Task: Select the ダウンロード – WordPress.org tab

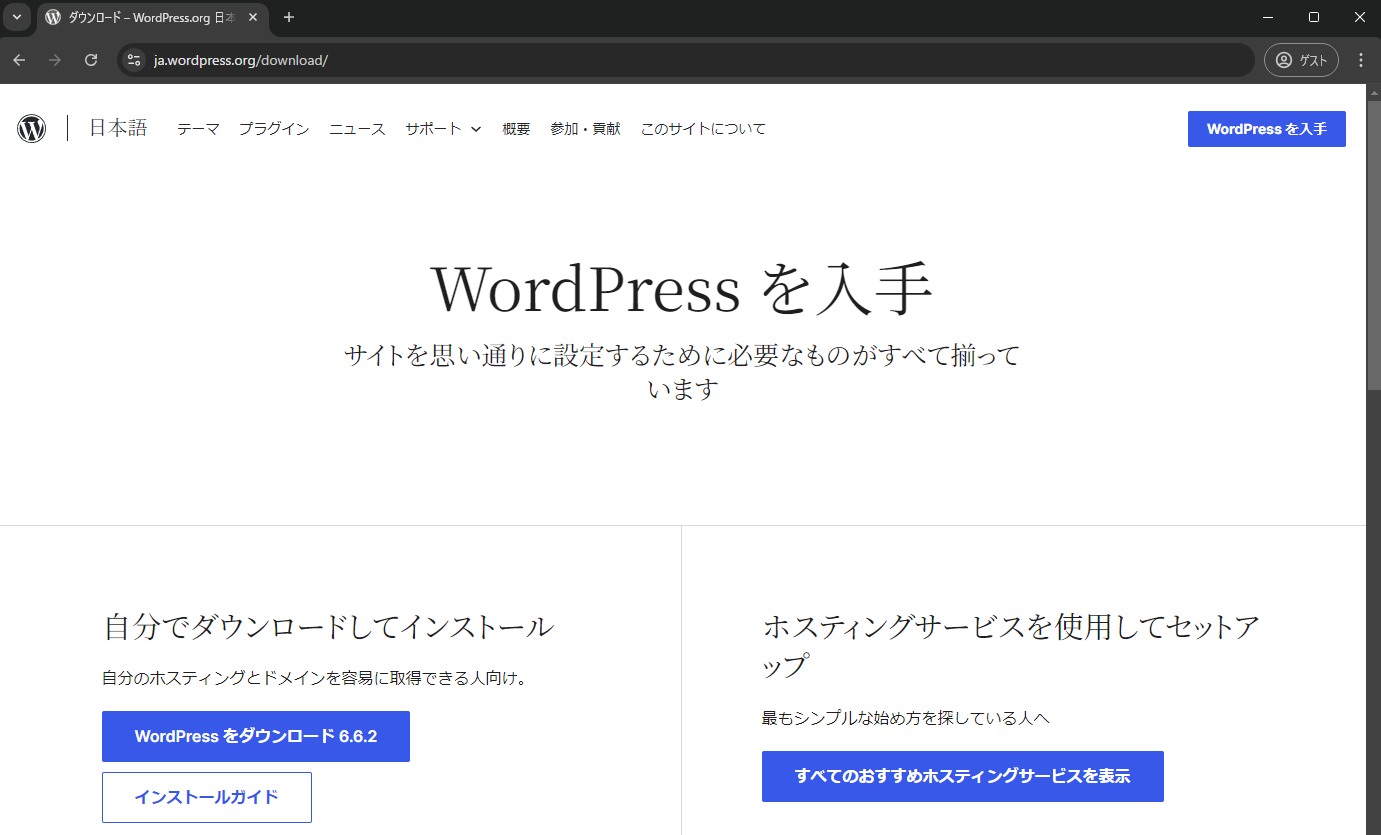Action: click(152, 18)
